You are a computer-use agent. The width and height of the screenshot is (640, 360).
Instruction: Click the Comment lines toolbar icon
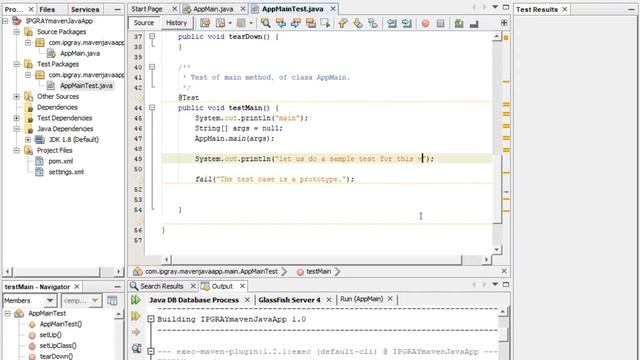459,23
